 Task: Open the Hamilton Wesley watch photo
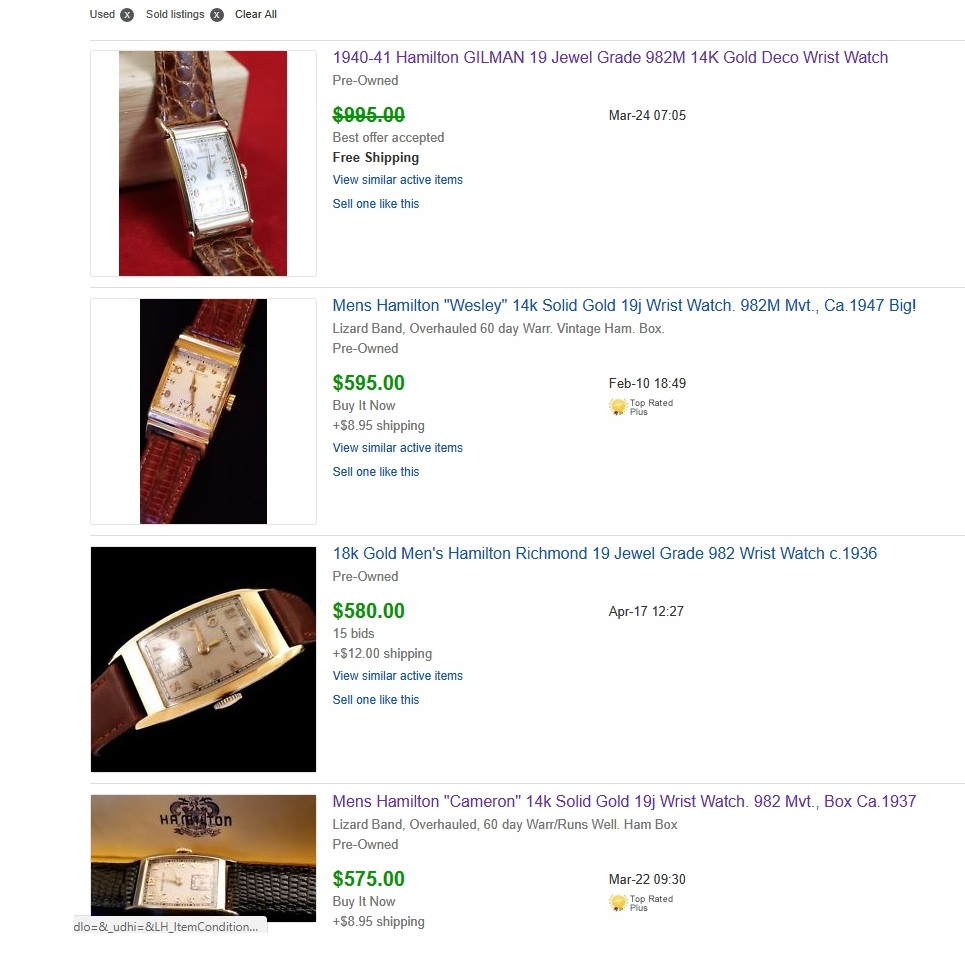(x=203, y=411)
